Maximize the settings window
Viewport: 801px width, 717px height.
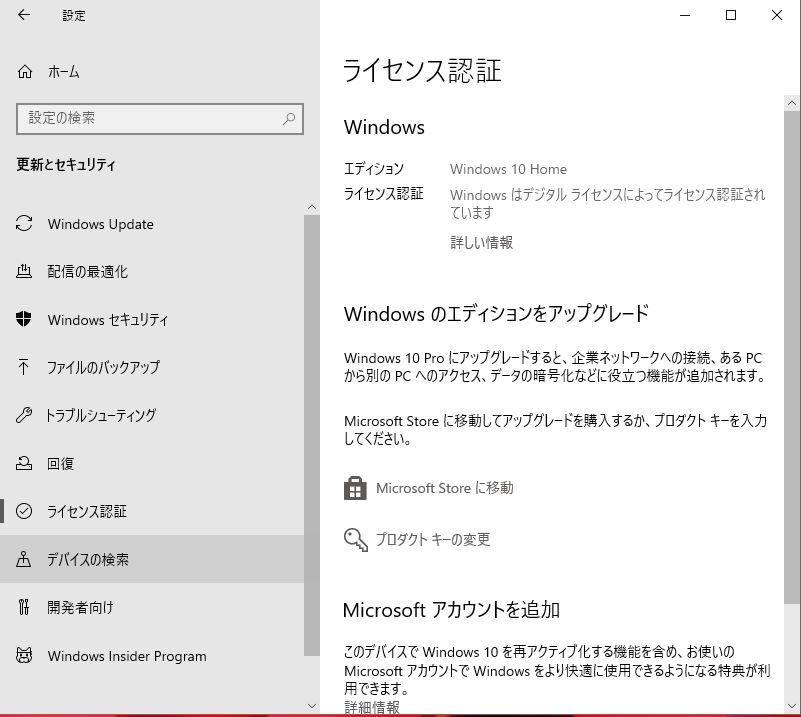[x=731, y=15]
